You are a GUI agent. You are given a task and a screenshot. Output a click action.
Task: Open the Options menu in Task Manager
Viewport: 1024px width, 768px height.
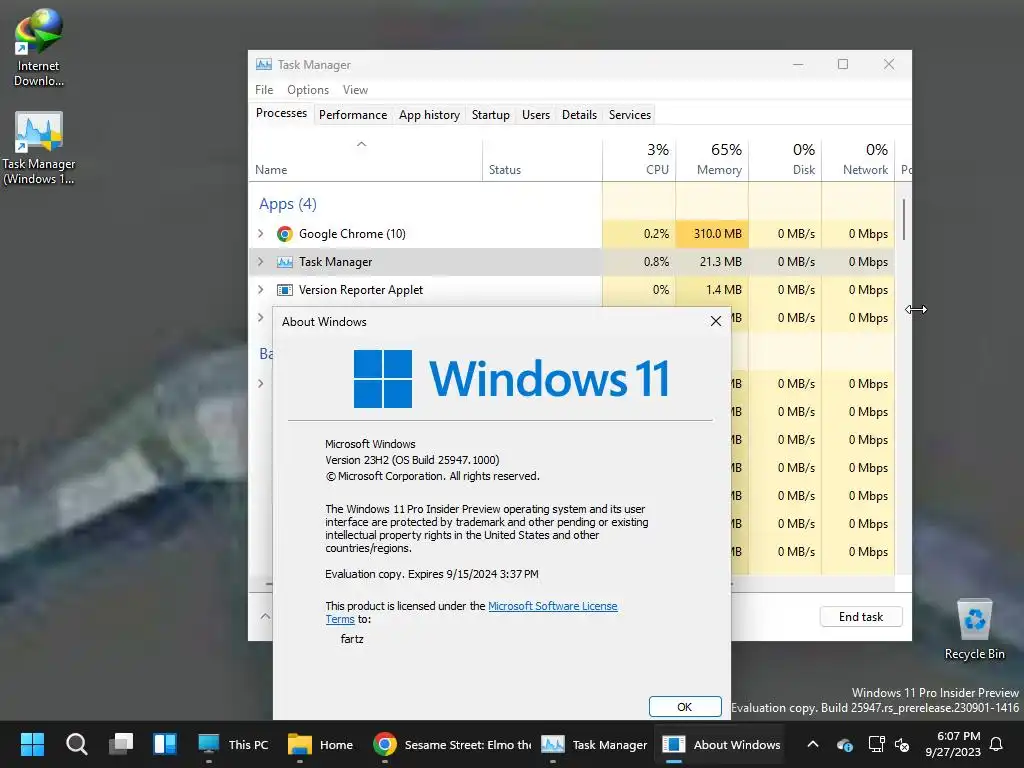point(308,89)
